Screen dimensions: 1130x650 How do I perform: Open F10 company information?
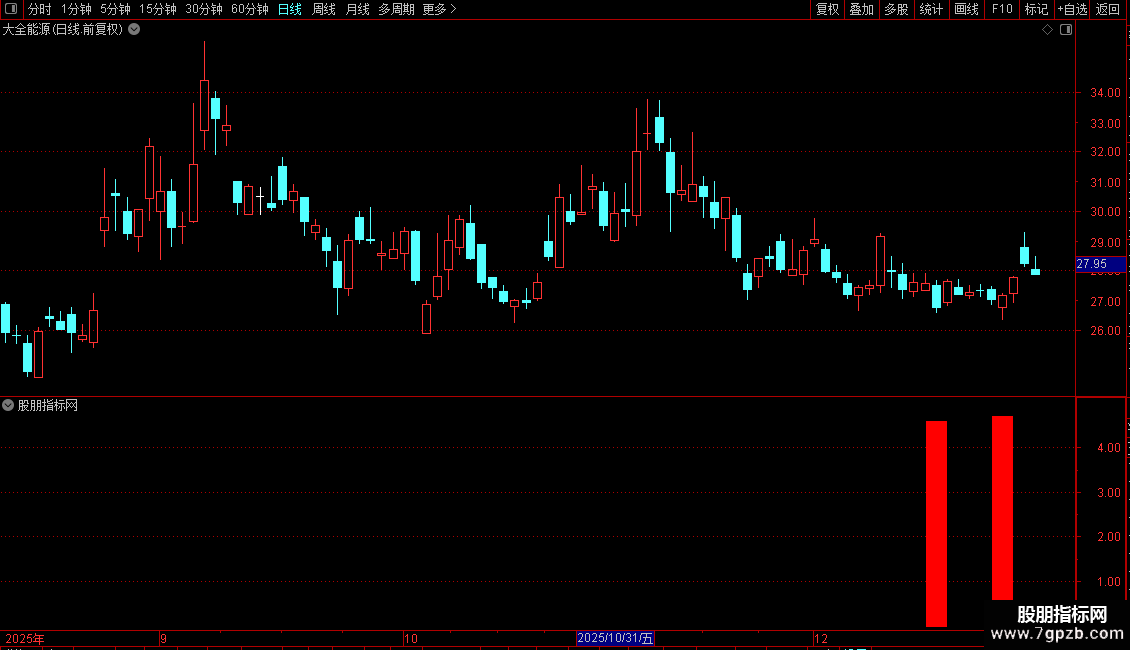pyautogui.click(x=1002, y=9)
